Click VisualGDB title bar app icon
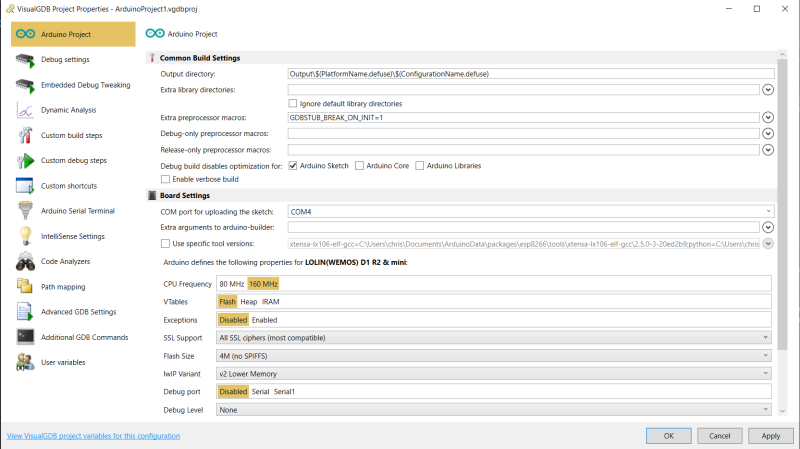 (10, 9)
